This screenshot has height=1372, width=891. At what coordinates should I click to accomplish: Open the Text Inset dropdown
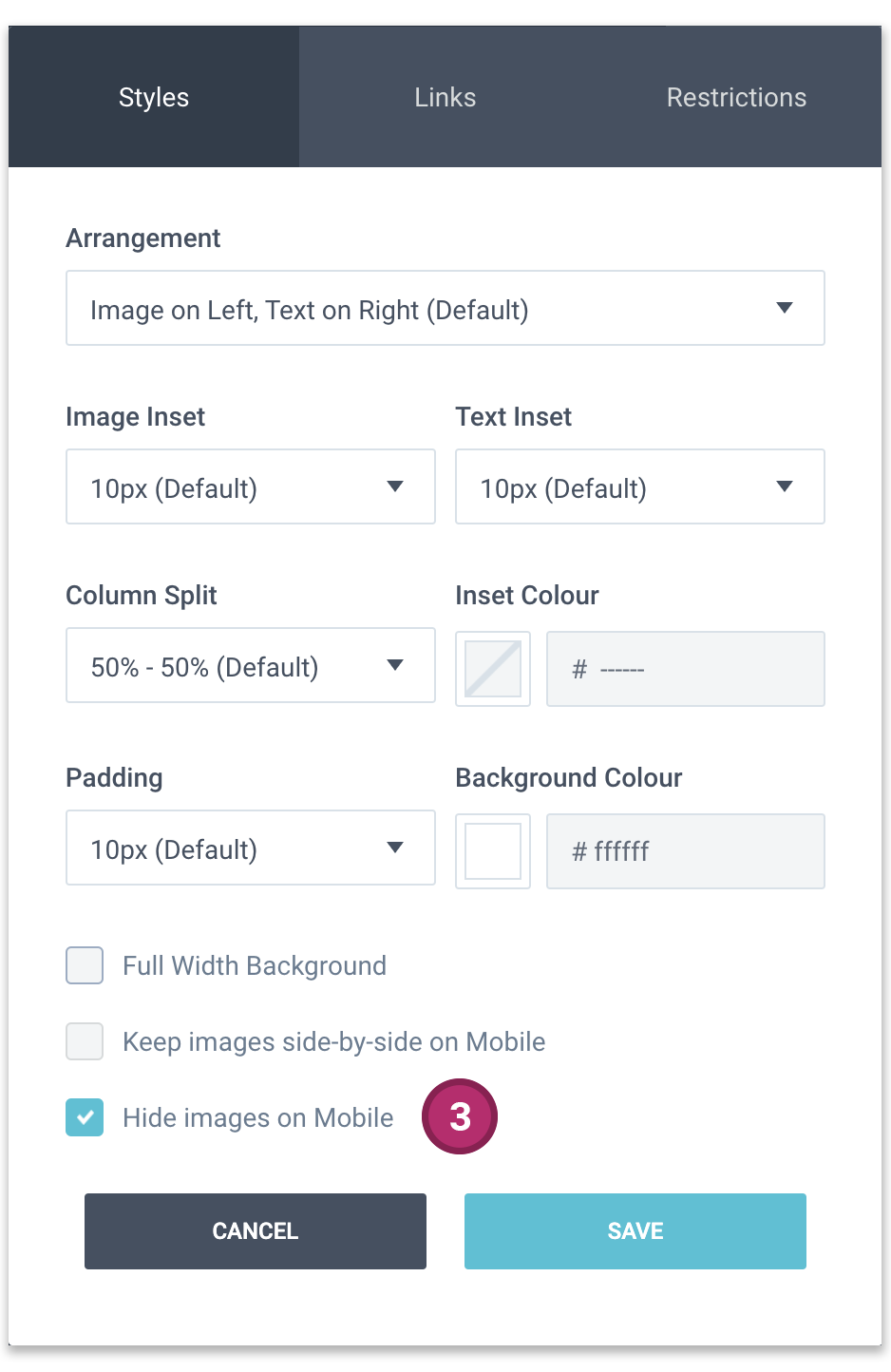(x=639, y=487)
